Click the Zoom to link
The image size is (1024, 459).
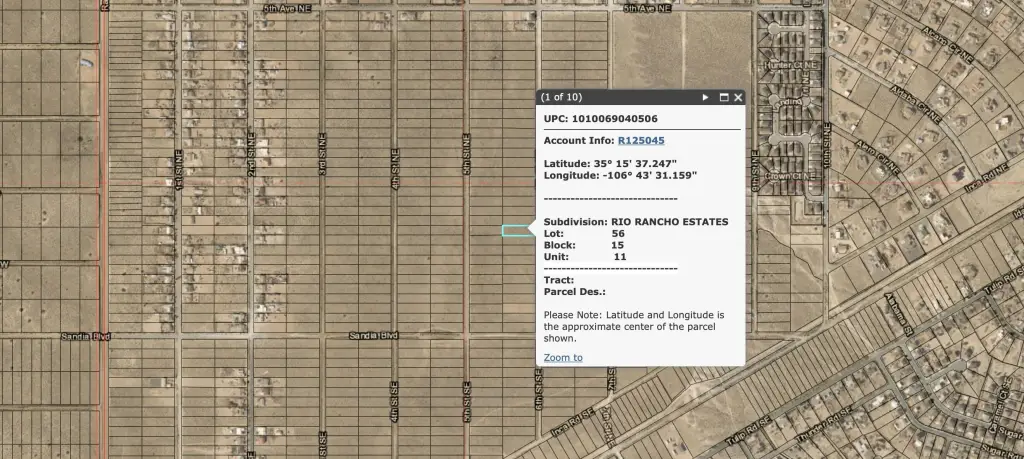click(x=563, y=357)
